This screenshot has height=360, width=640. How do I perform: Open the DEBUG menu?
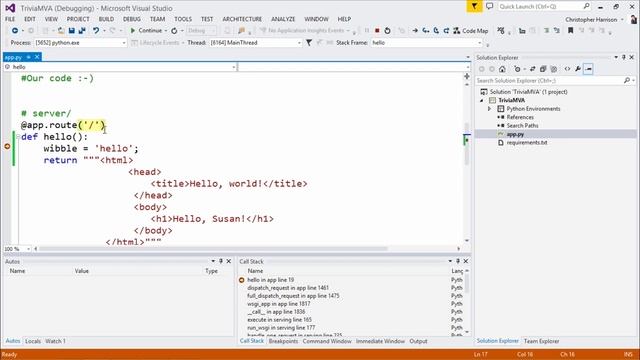click(131, 19)
